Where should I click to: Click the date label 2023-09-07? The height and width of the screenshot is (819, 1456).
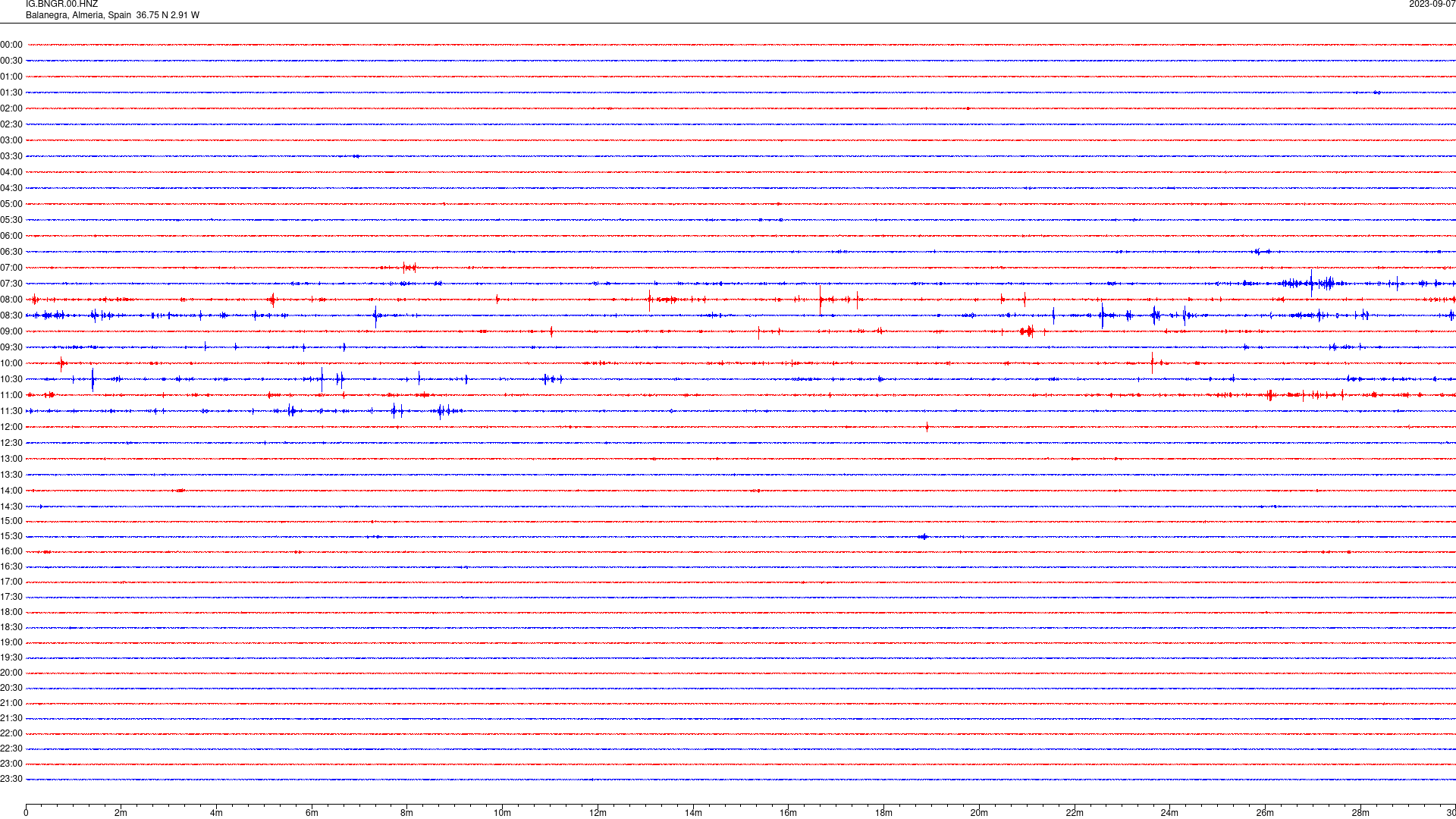1432,5
